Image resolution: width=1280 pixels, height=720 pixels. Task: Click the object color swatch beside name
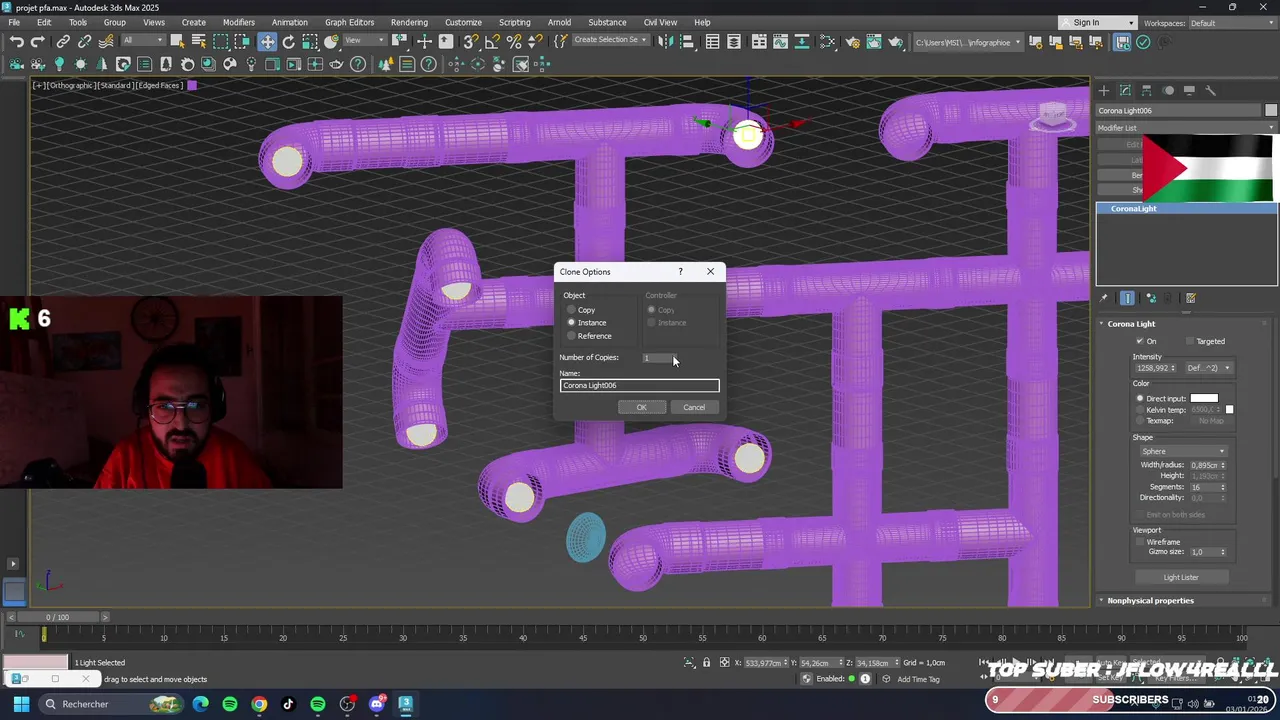coord(1271,111)
